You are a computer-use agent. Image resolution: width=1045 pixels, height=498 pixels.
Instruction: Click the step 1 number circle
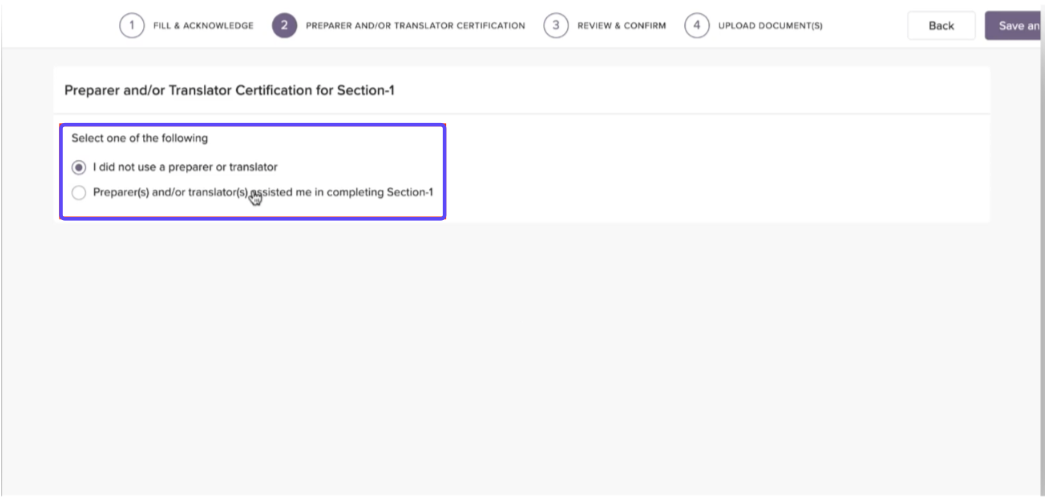tap(131, 26)
